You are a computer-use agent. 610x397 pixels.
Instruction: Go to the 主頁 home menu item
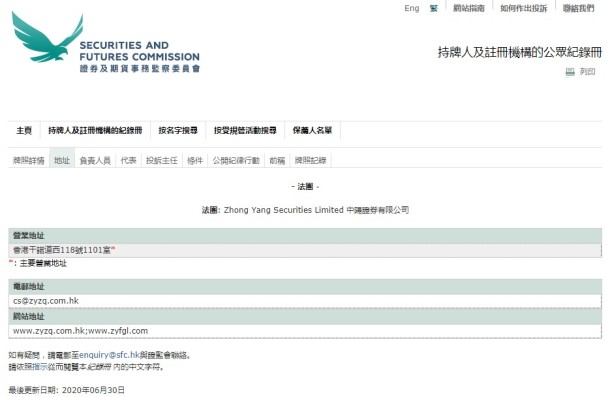tap(24, 130)
